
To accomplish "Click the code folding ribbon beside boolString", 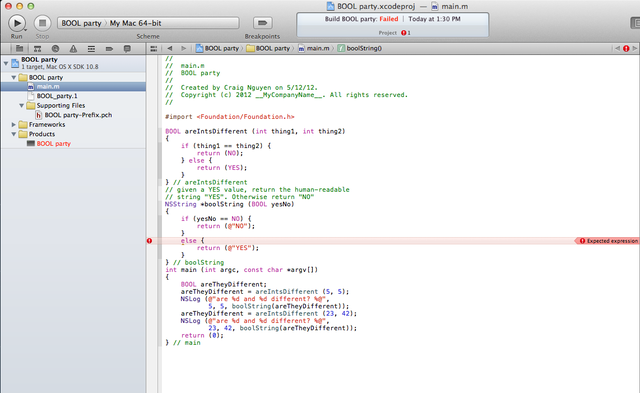I will pos(160,233).
